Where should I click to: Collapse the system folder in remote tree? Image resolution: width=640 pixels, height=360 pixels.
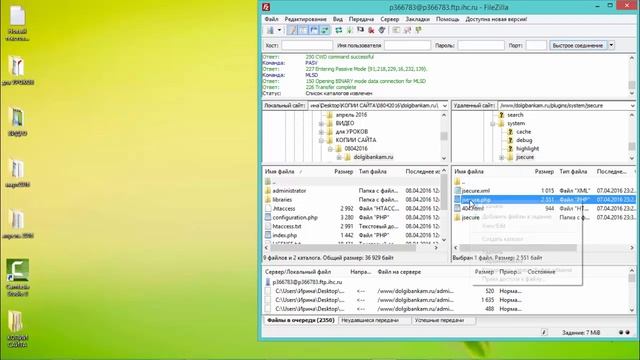coord(493,123)
